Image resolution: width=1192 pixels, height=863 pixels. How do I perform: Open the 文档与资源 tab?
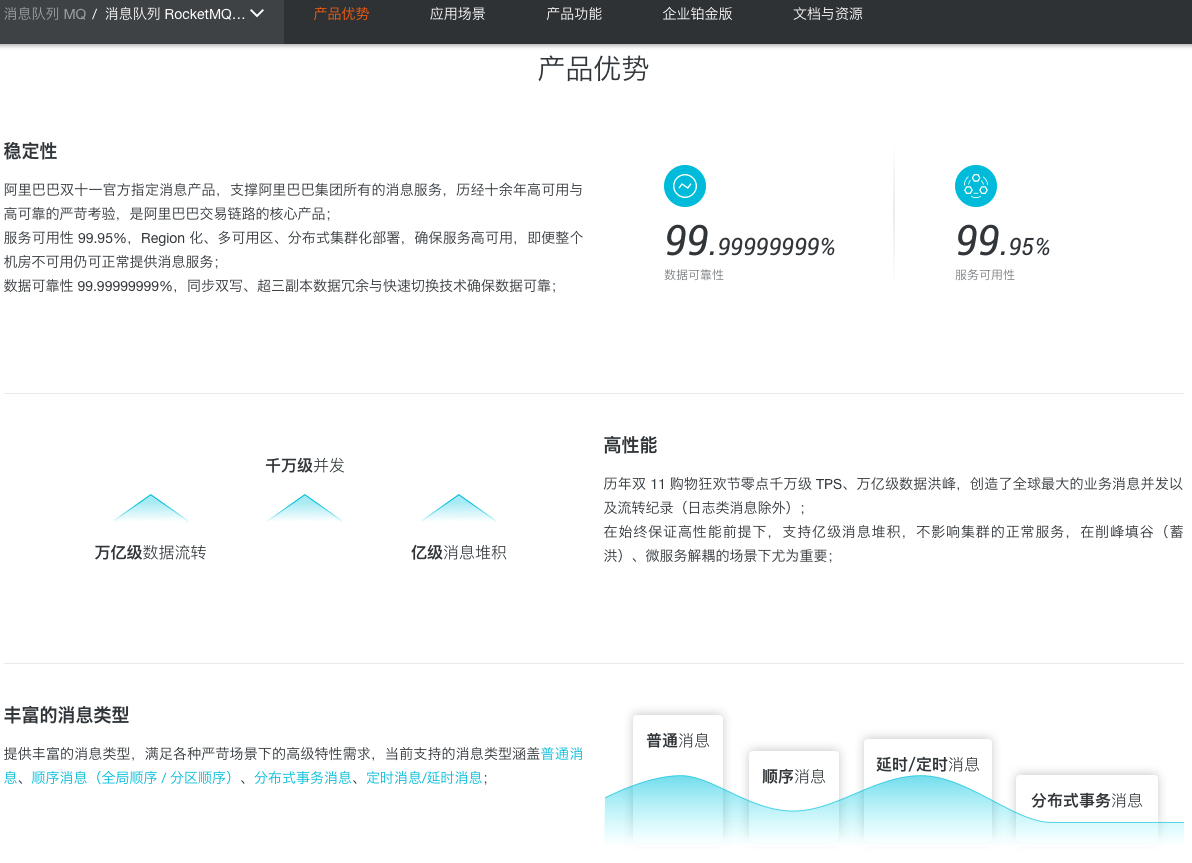(x=827, y=14)
